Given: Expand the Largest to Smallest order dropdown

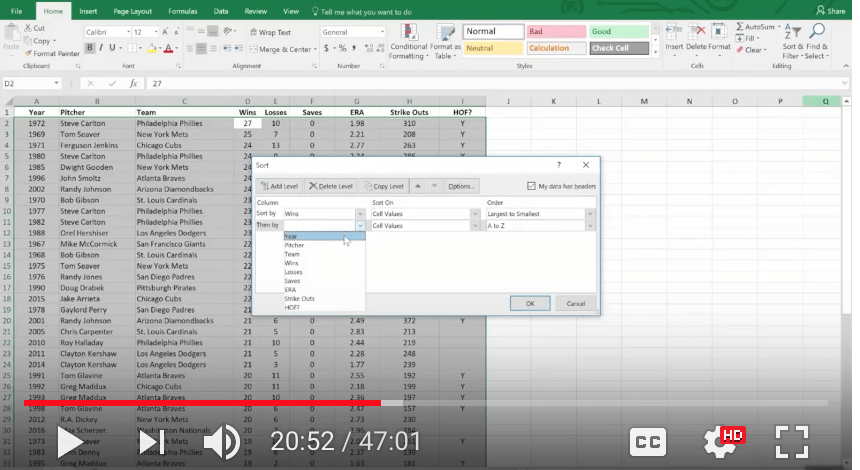Looking at the screenshot, I should point(590,214).
